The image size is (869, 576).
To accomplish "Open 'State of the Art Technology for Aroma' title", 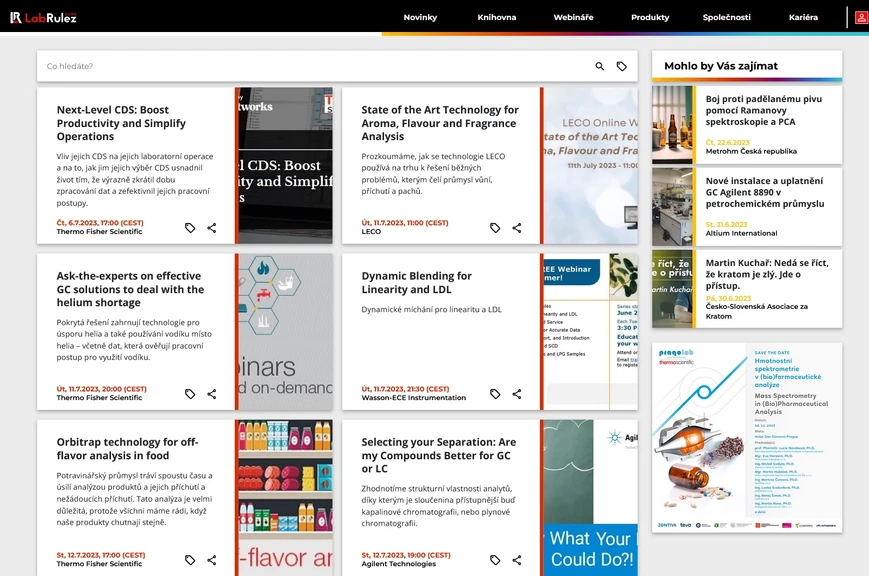I will [440, 123].
